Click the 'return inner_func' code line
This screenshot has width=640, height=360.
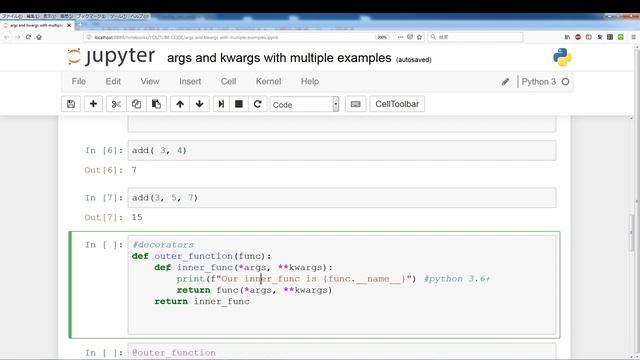pyautogui.click(x=202, y=301)
